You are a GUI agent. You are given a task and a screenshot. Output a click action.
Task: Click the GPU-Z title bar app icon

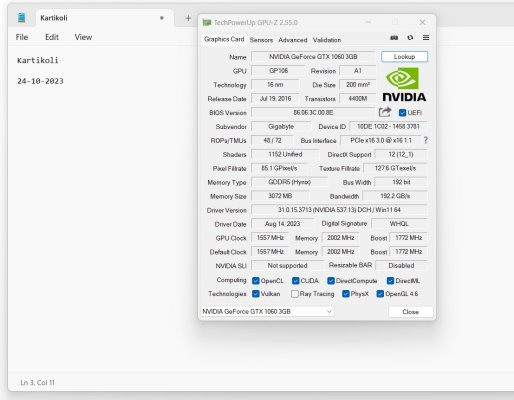[207, 22]
